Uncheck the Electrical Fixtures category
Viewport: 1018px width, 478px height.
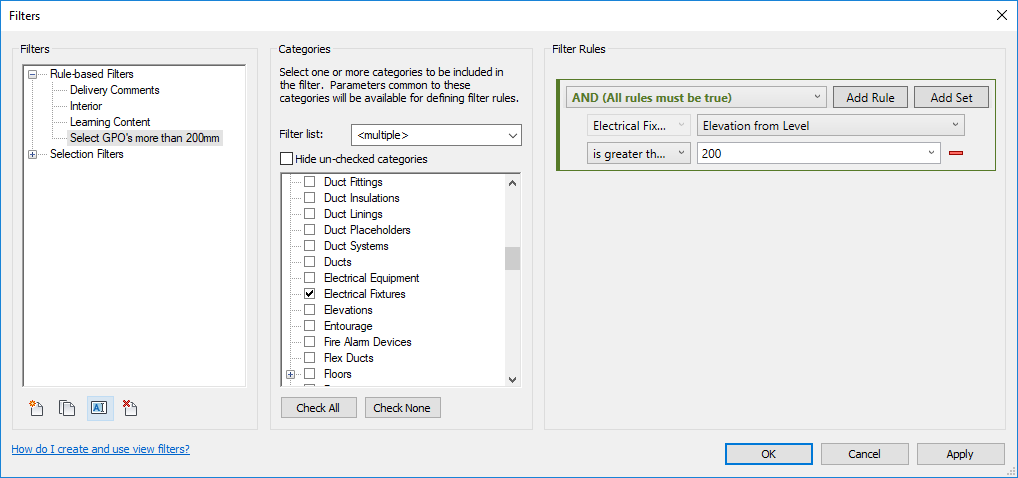tap(310, 294)
